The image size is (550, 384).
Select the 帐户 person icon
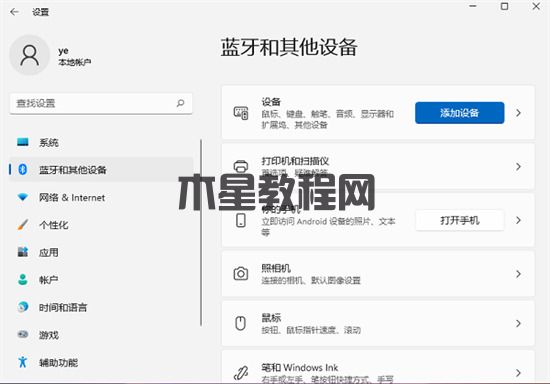click(23, 279)
